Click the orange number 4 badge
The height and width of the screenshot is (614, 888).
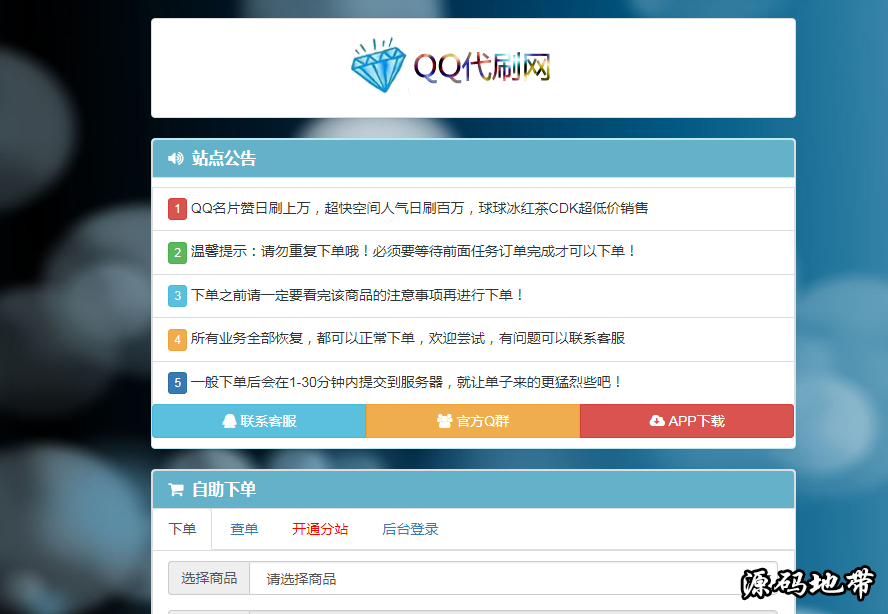coord(177,339)
